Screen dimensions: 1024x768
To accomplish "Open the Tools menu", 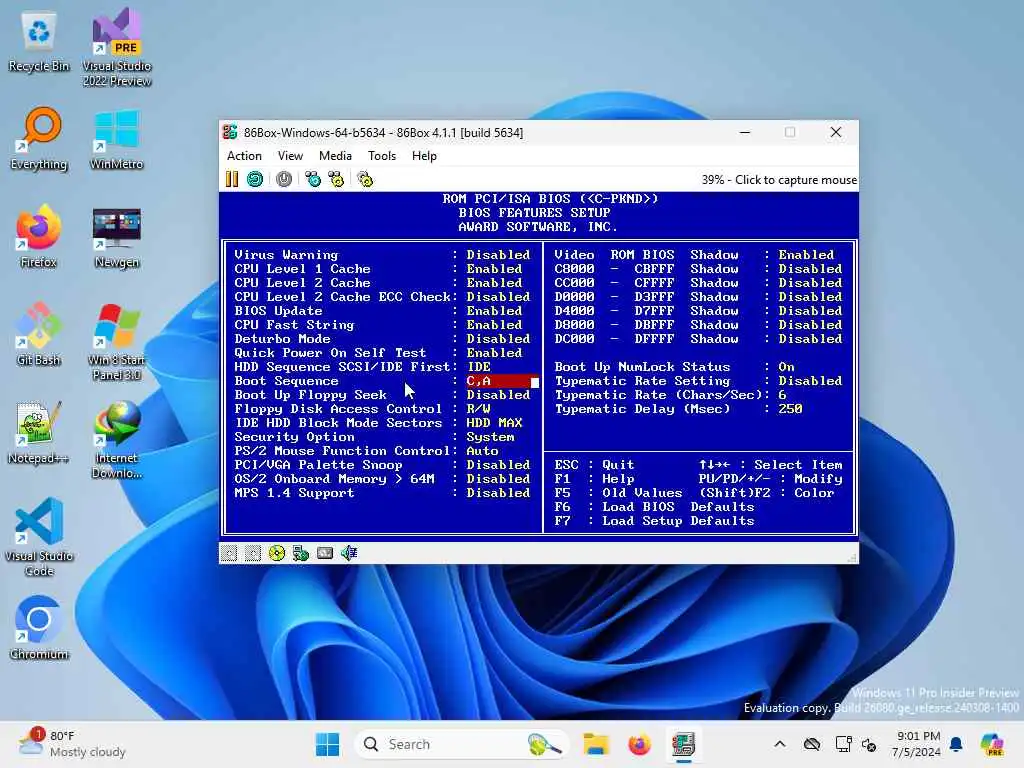I will 382,156.
